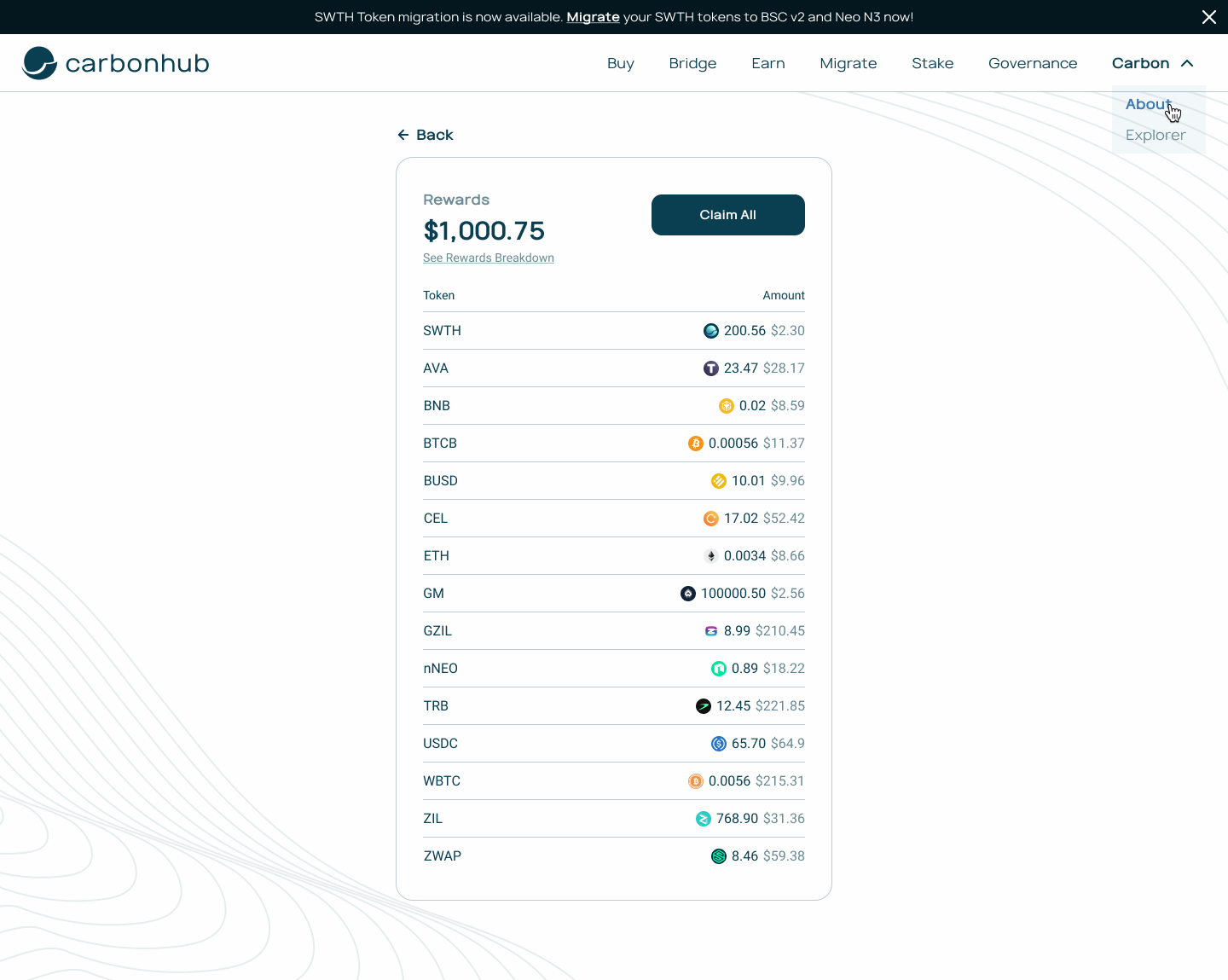The width and height of the screenshot is (1228, 980).
Task: Click the $215.31 WBTC value
Action: (780, 781)
